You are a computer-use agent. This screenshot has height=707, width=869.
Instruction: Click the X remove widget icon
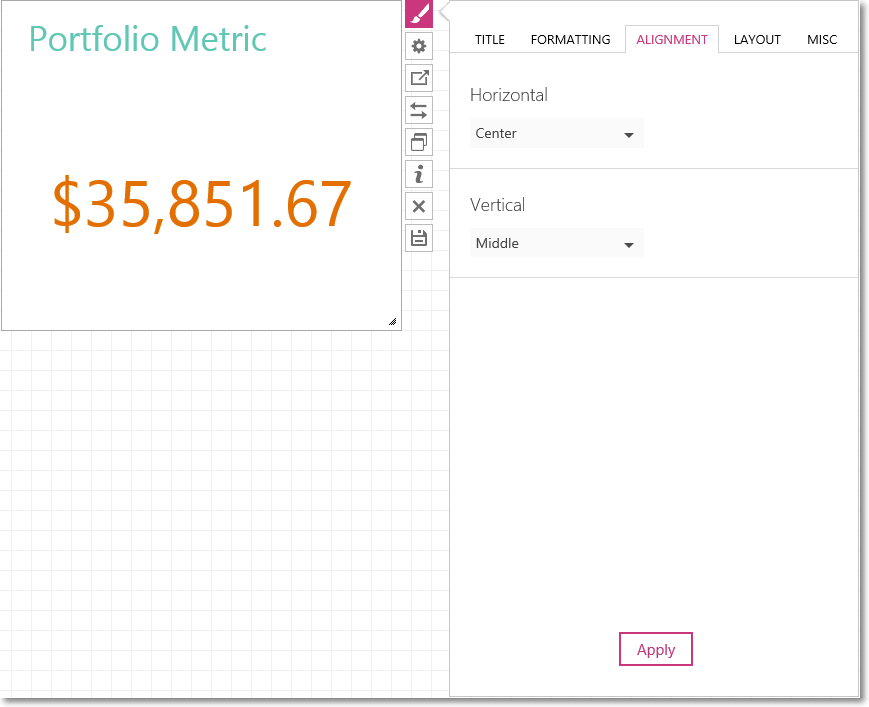419,207
